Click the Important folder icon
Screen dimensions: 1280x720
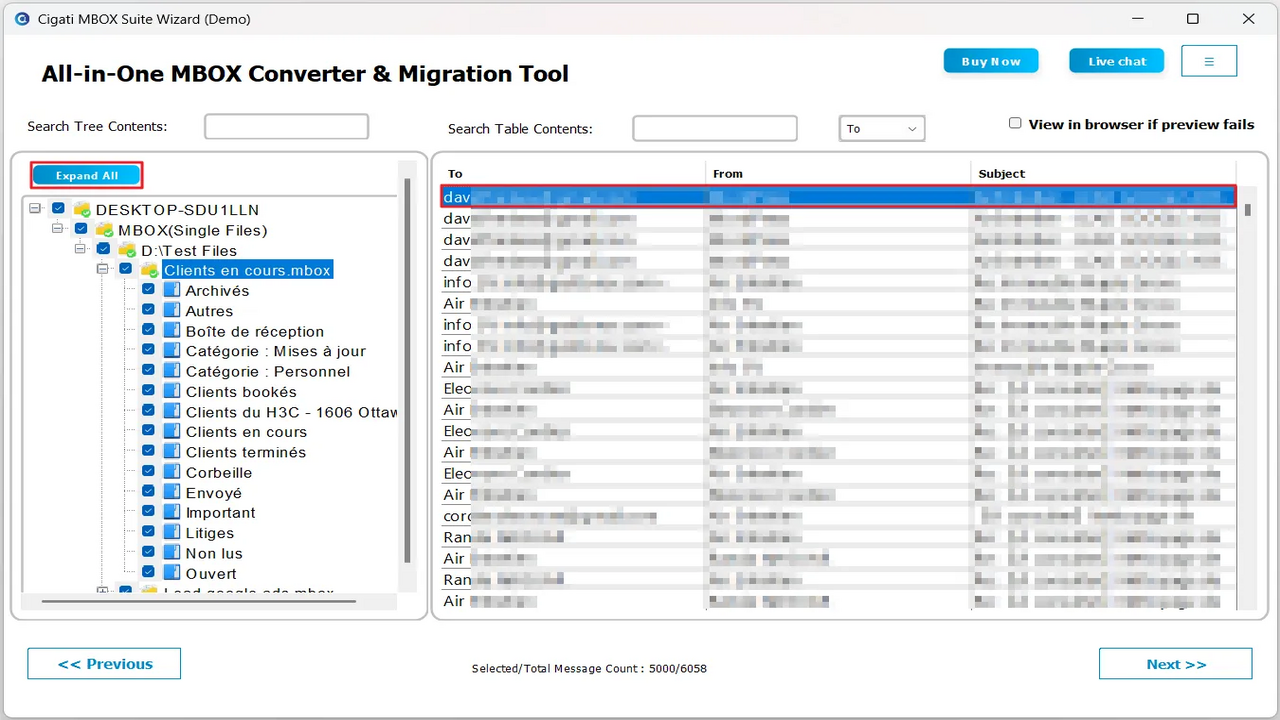click(172, 512)
